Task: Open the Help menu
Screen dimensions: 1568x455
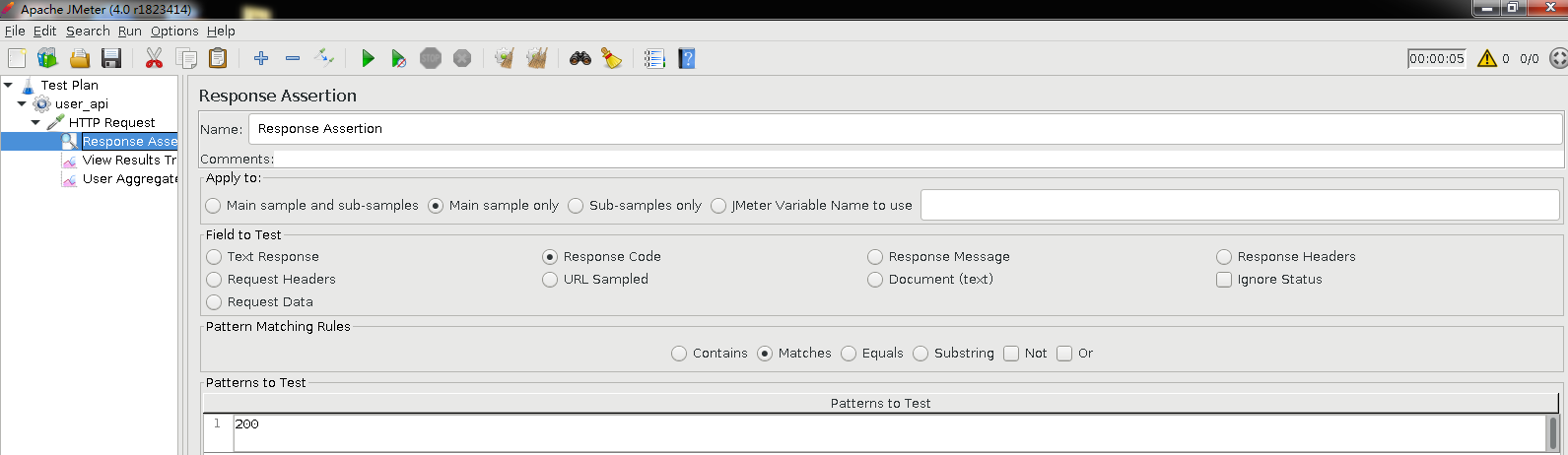Action: 221,32
